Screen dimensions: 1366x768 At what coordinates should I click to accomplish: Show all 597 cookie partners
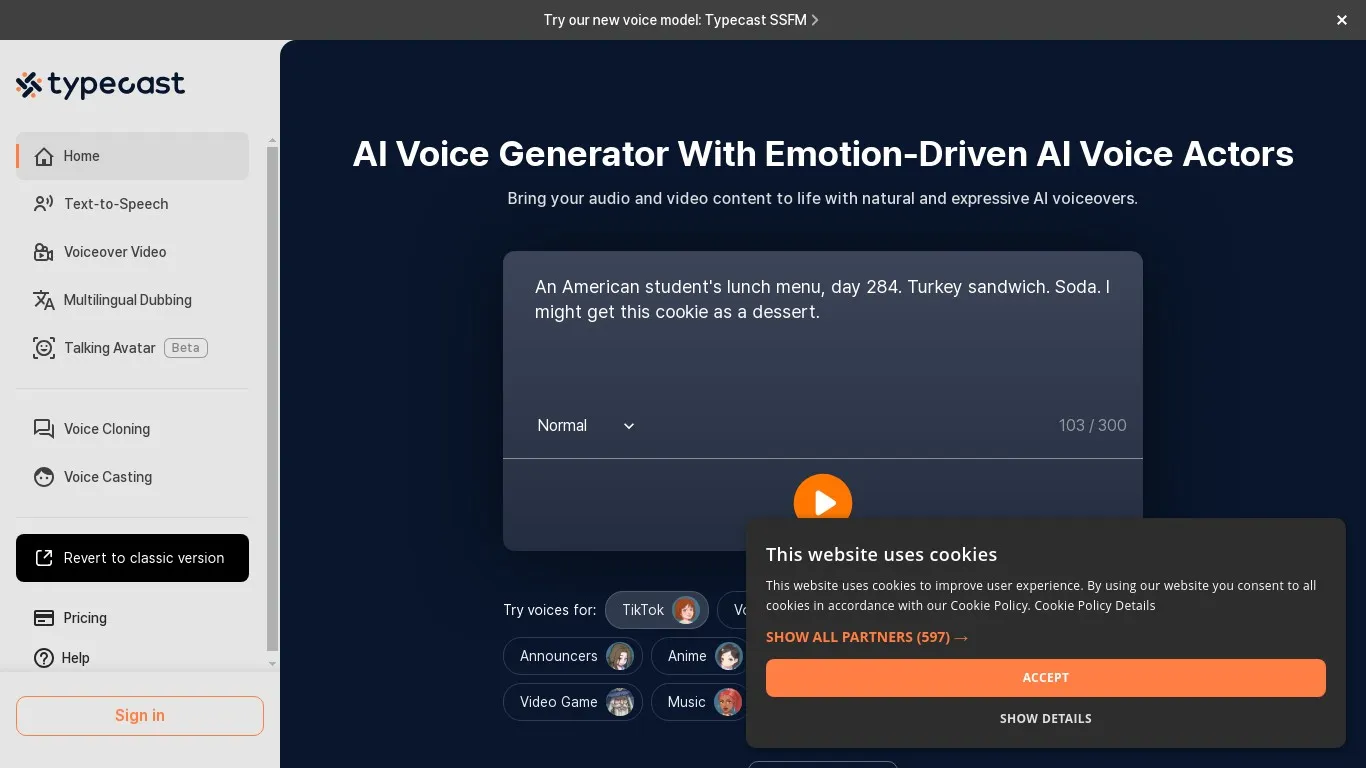pyautogui.click(x=866, y=637)
